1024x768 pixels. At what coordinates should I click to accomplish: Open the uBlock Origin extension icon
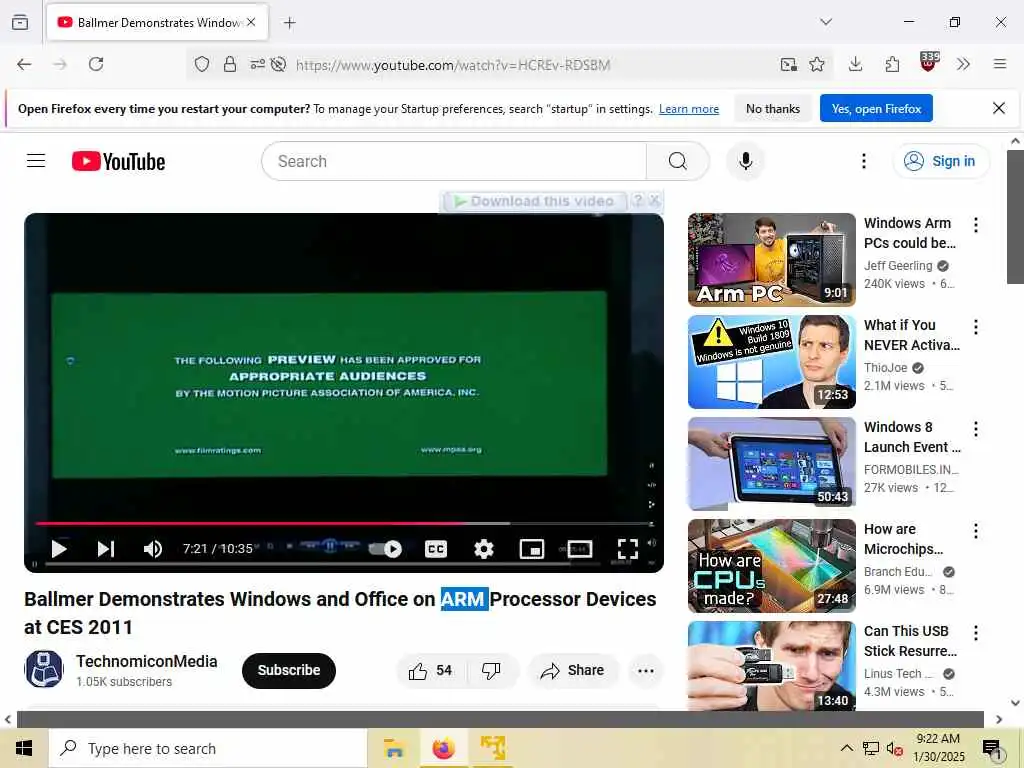click(x=929, y=62)
